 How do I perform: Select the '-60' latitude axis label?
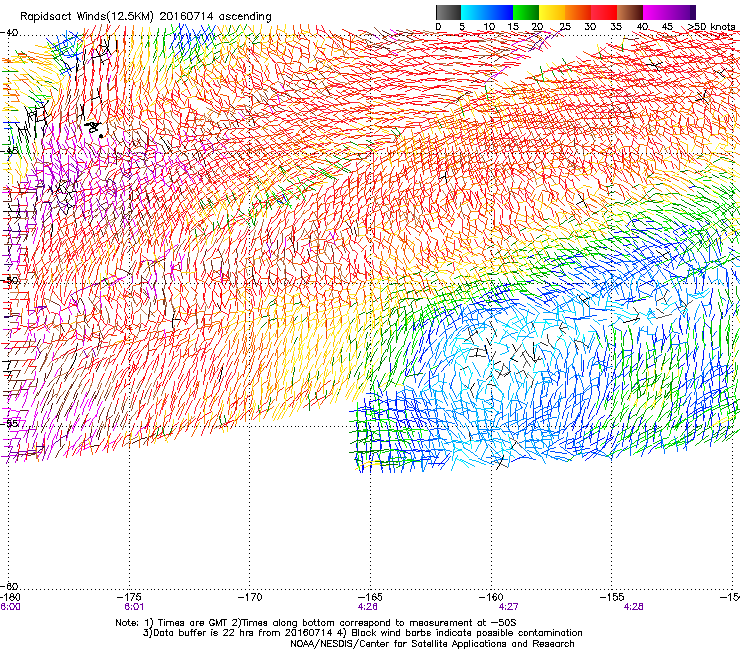9,586
